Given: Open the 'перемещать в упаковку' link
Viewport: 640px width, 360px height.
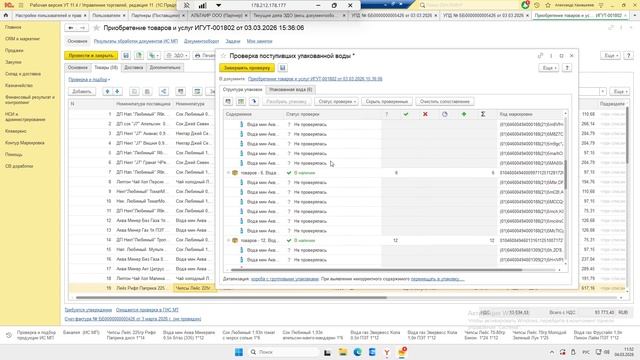Looking at the screenshot, I should pos(437,279).
